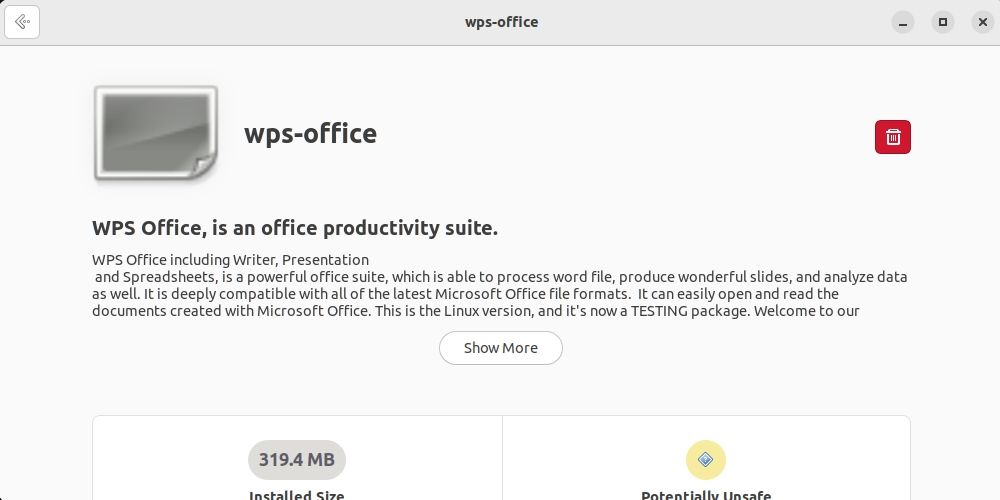The image size is (1000, 500).
Task: Click the wps-office title in the header bar
Action: tap(501, 22)
